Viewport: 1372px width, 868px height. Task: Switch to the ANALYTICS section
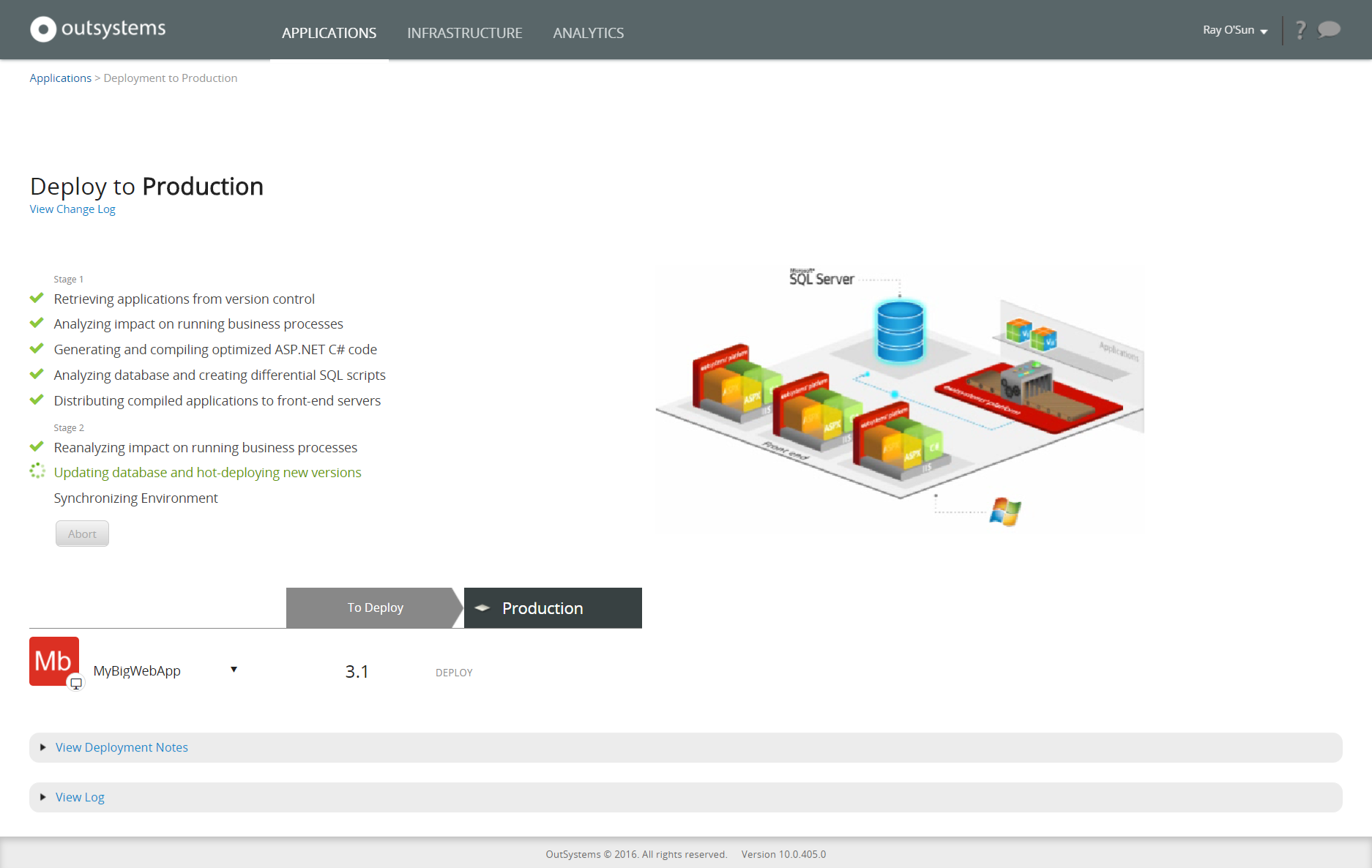[x=588, y=33]
